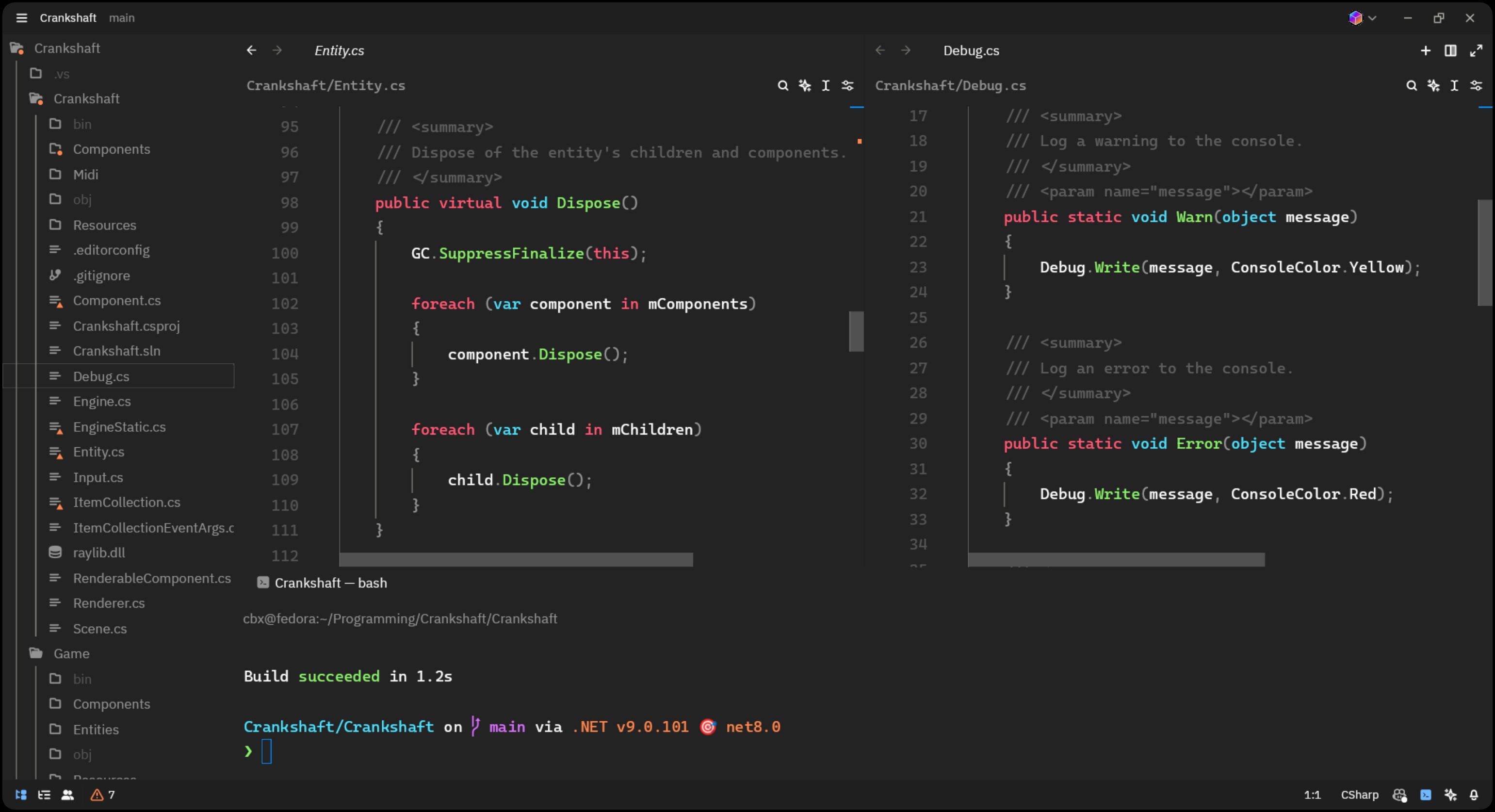Toggle the assistant panel in the status bar
The image size is (1495, 812).
pos(1450,795)
